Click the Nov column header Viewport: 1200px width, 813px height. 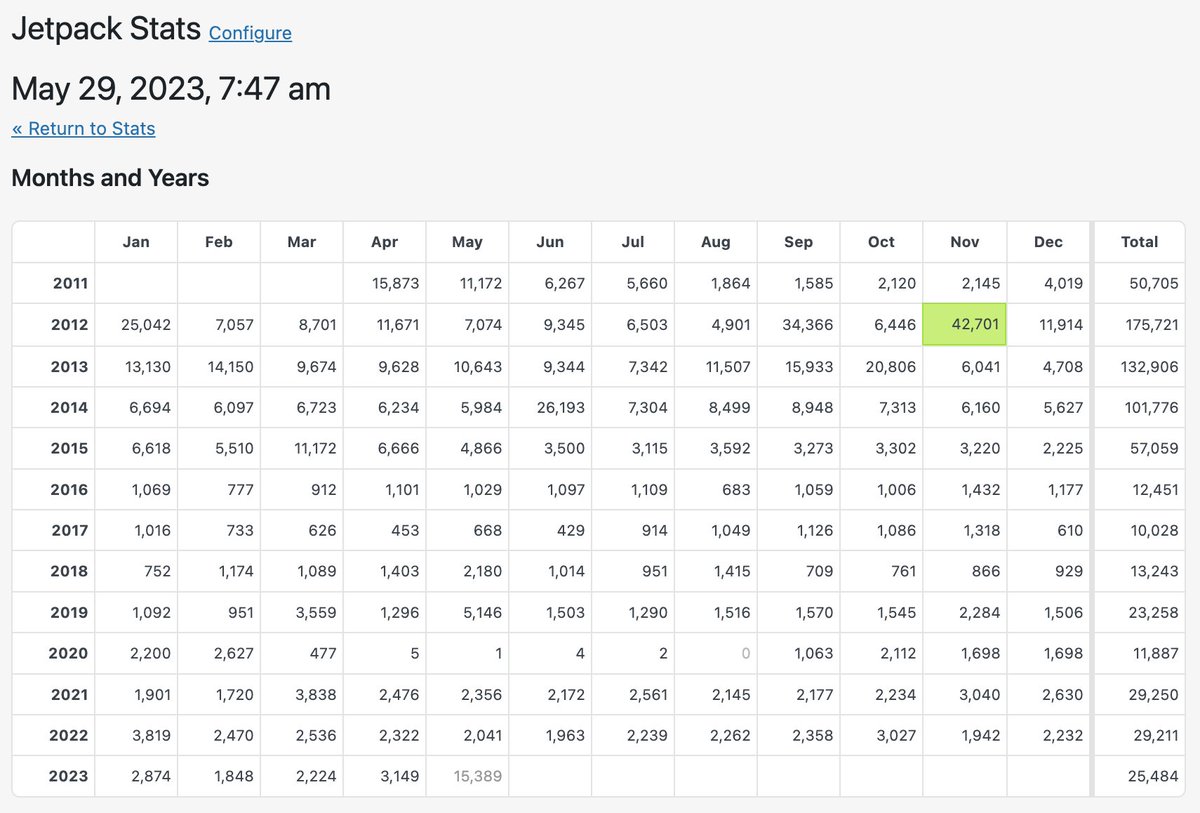964,242
